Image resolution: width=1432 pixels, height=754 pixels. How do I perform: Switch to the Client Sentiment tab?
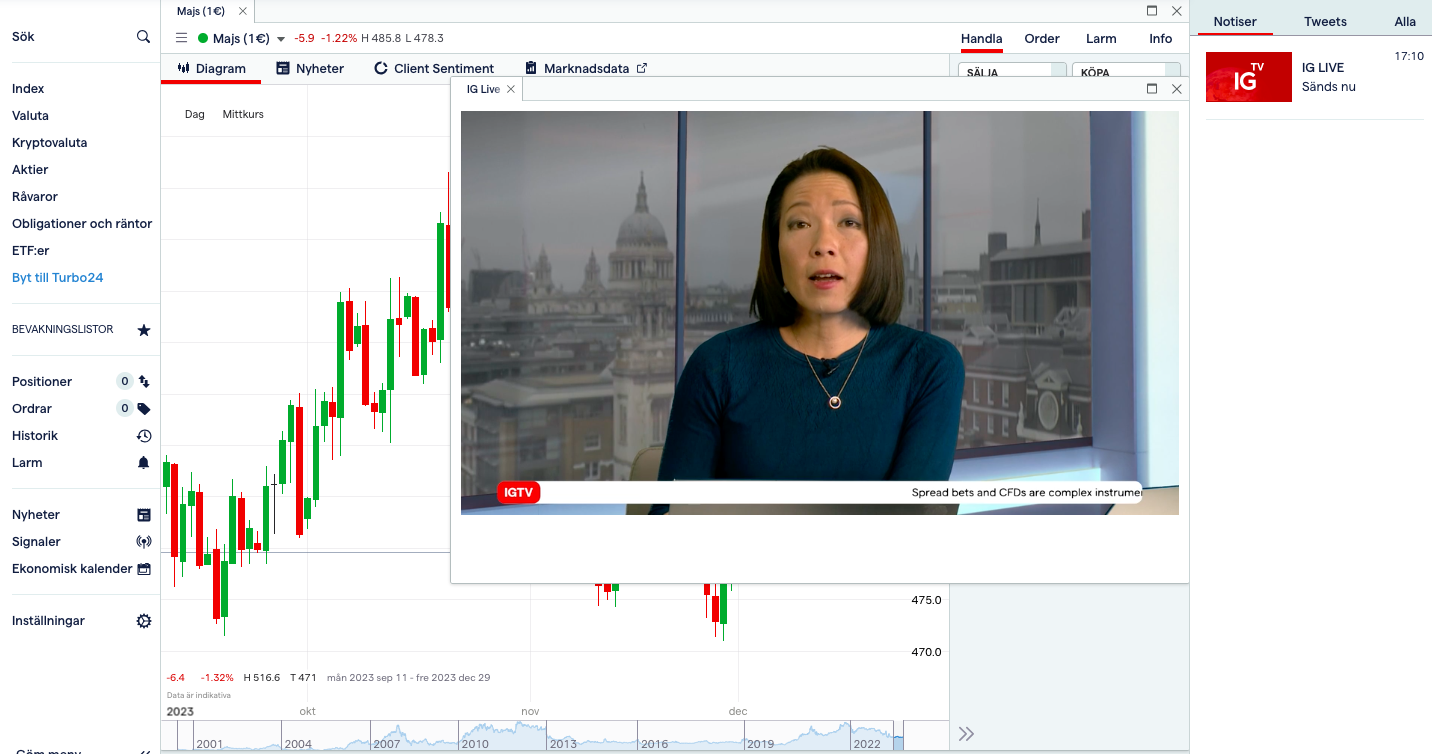[434, 69]
